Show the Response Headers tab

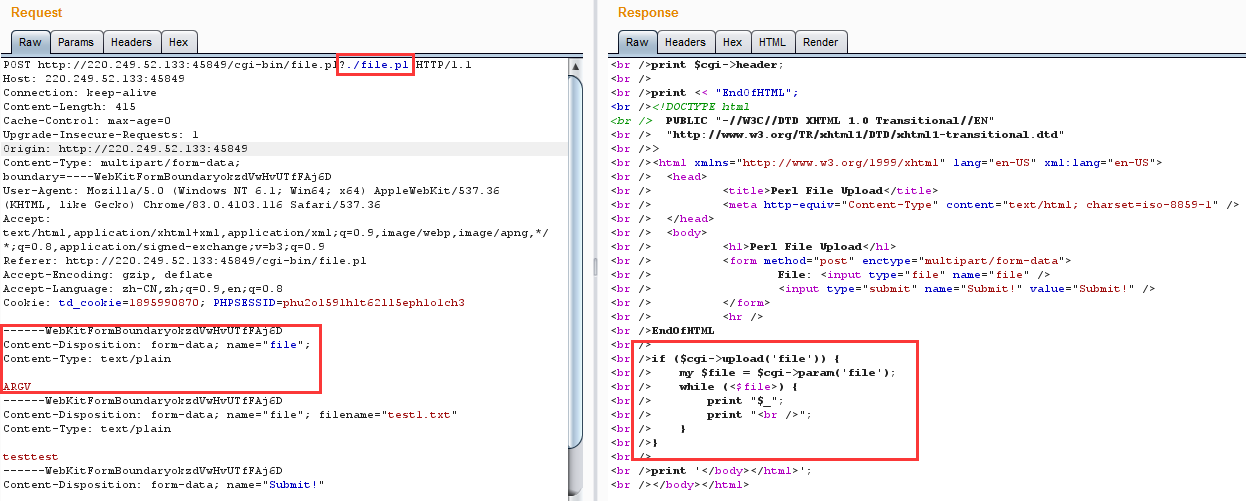(685, 42)
